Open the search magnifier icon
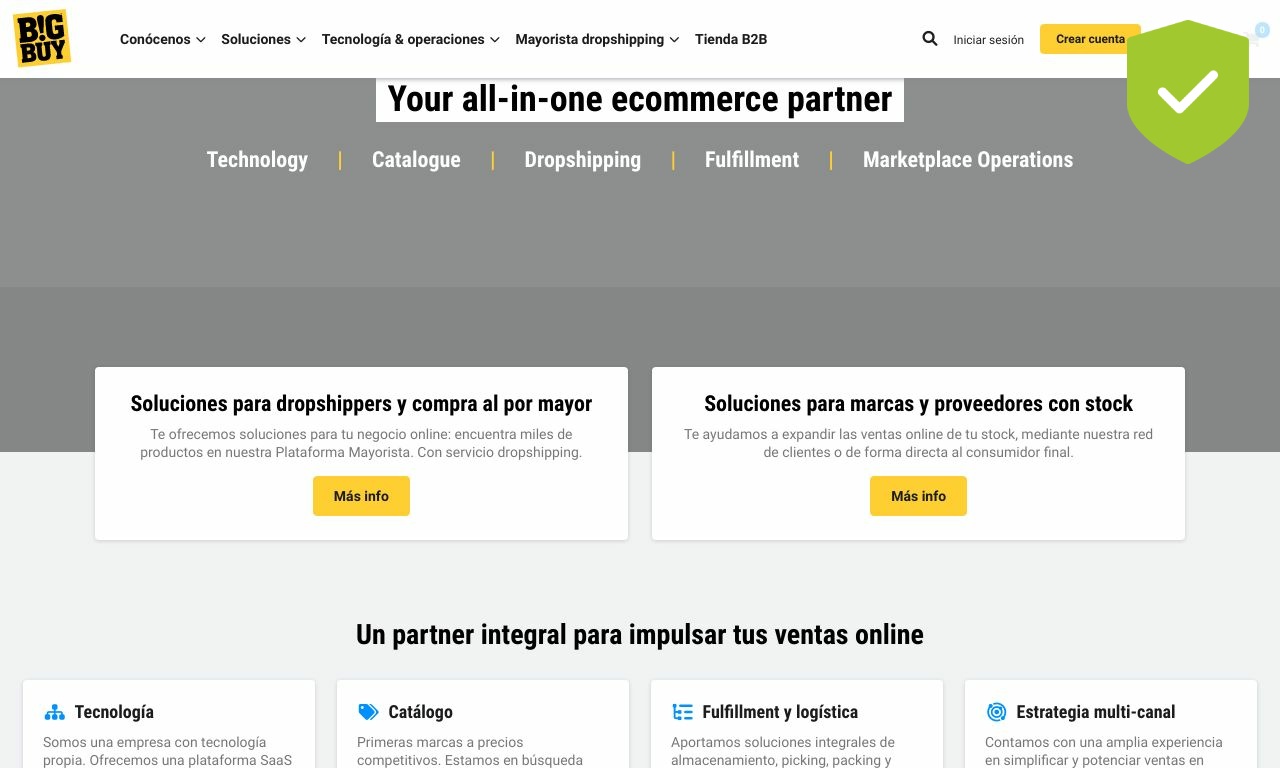The image size is (1280, 768). [930, 39]
